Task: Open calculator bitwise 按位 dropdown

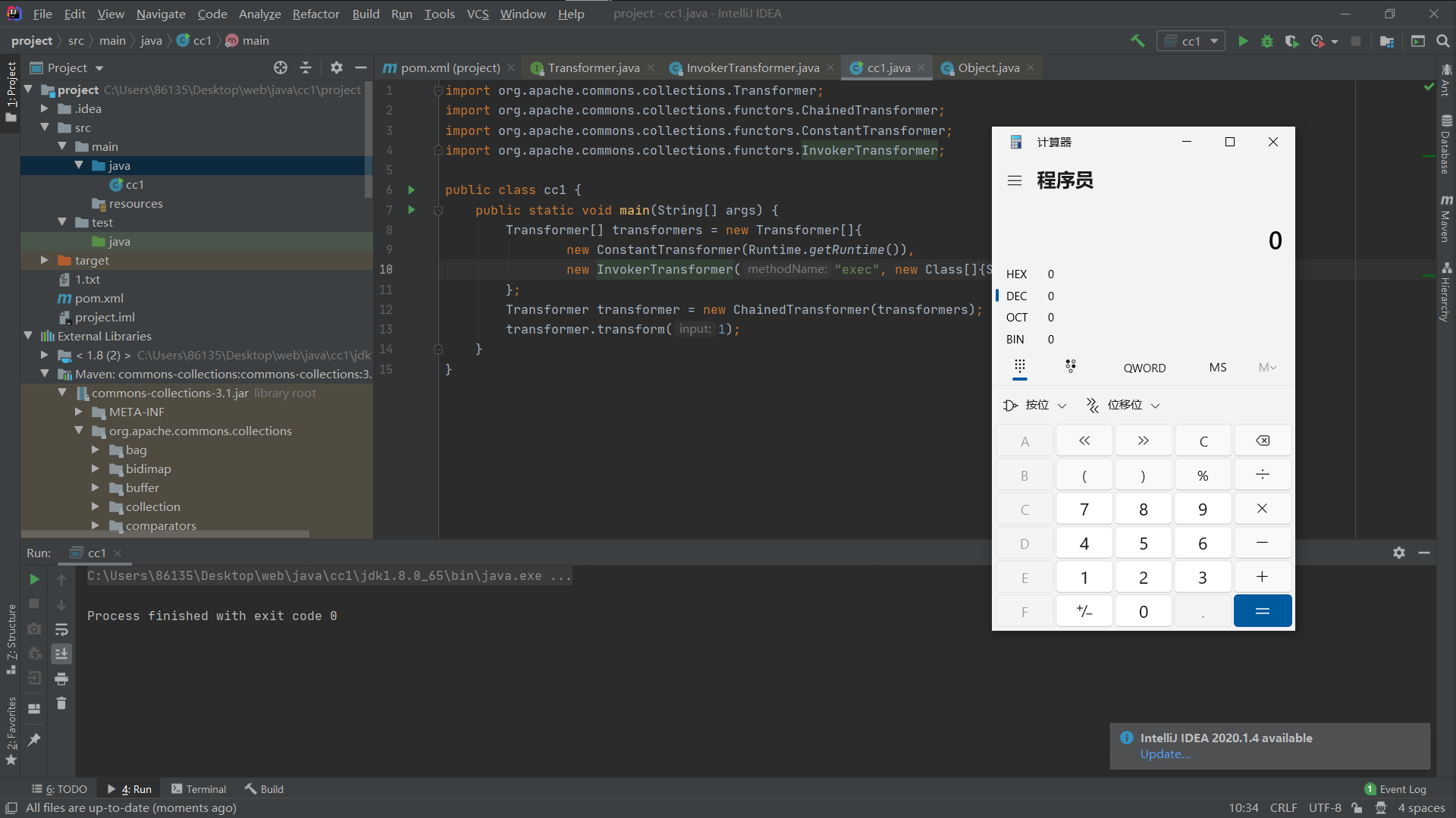Action: (1034, 405)
